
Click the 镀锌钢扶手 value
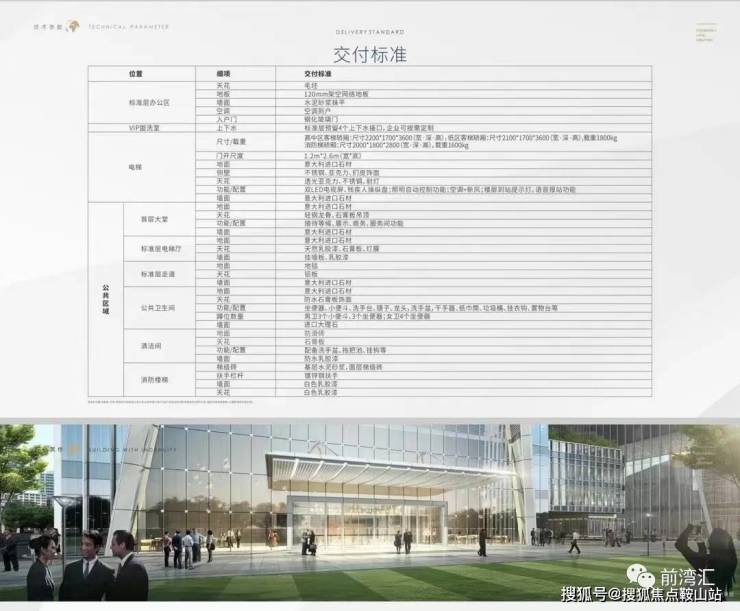tap(321, 376)
